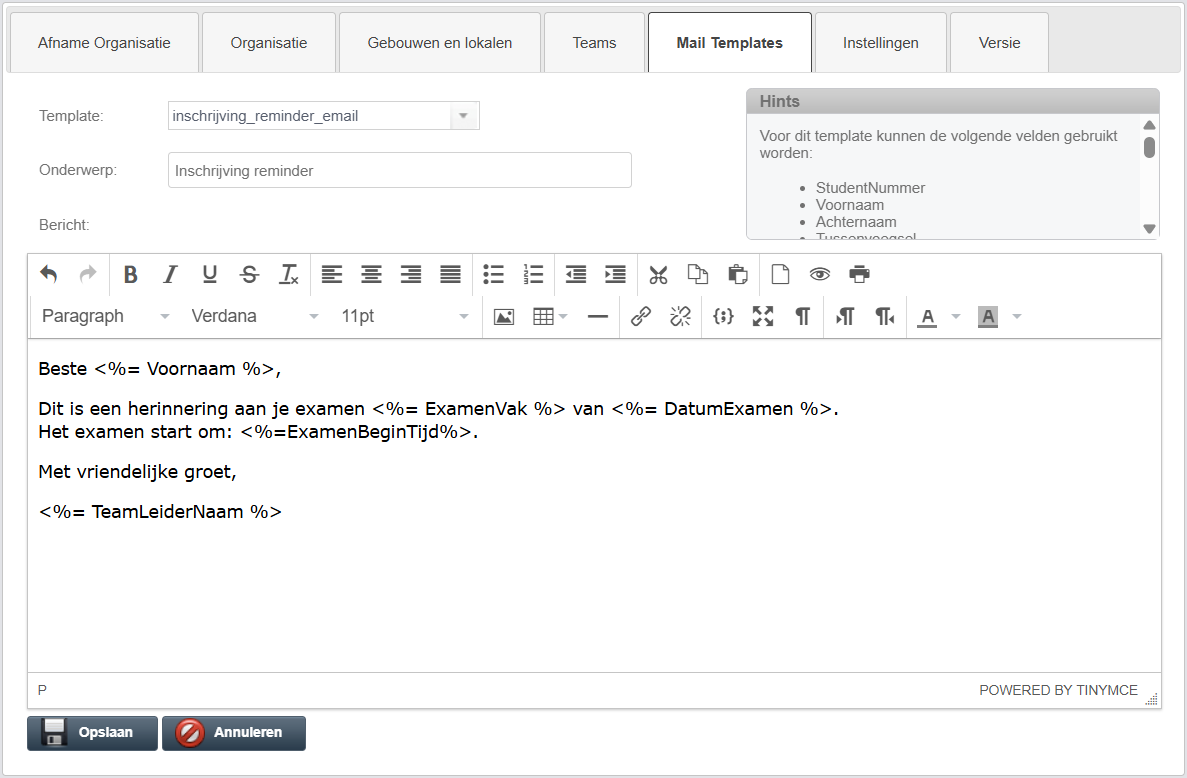Open the Teams tab

point(594,43)
